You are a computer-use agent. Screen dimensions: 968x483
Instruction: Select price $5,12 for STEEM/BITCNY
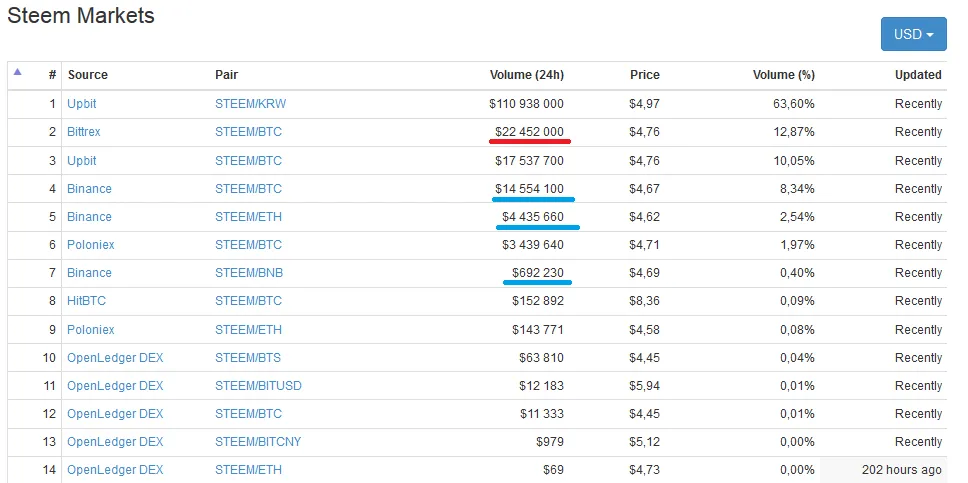point(645,442)
